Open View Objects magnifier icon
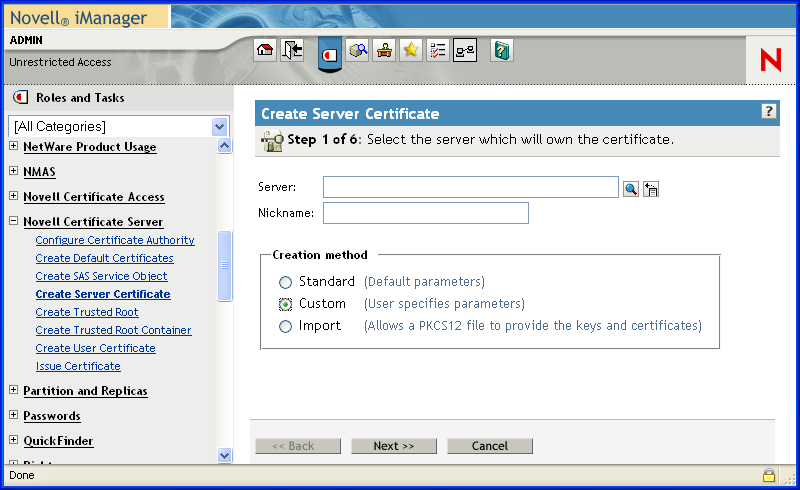Image resolution: width=800 pixels, height=490 pixels. pyautogui.click(x=358, y=52)
